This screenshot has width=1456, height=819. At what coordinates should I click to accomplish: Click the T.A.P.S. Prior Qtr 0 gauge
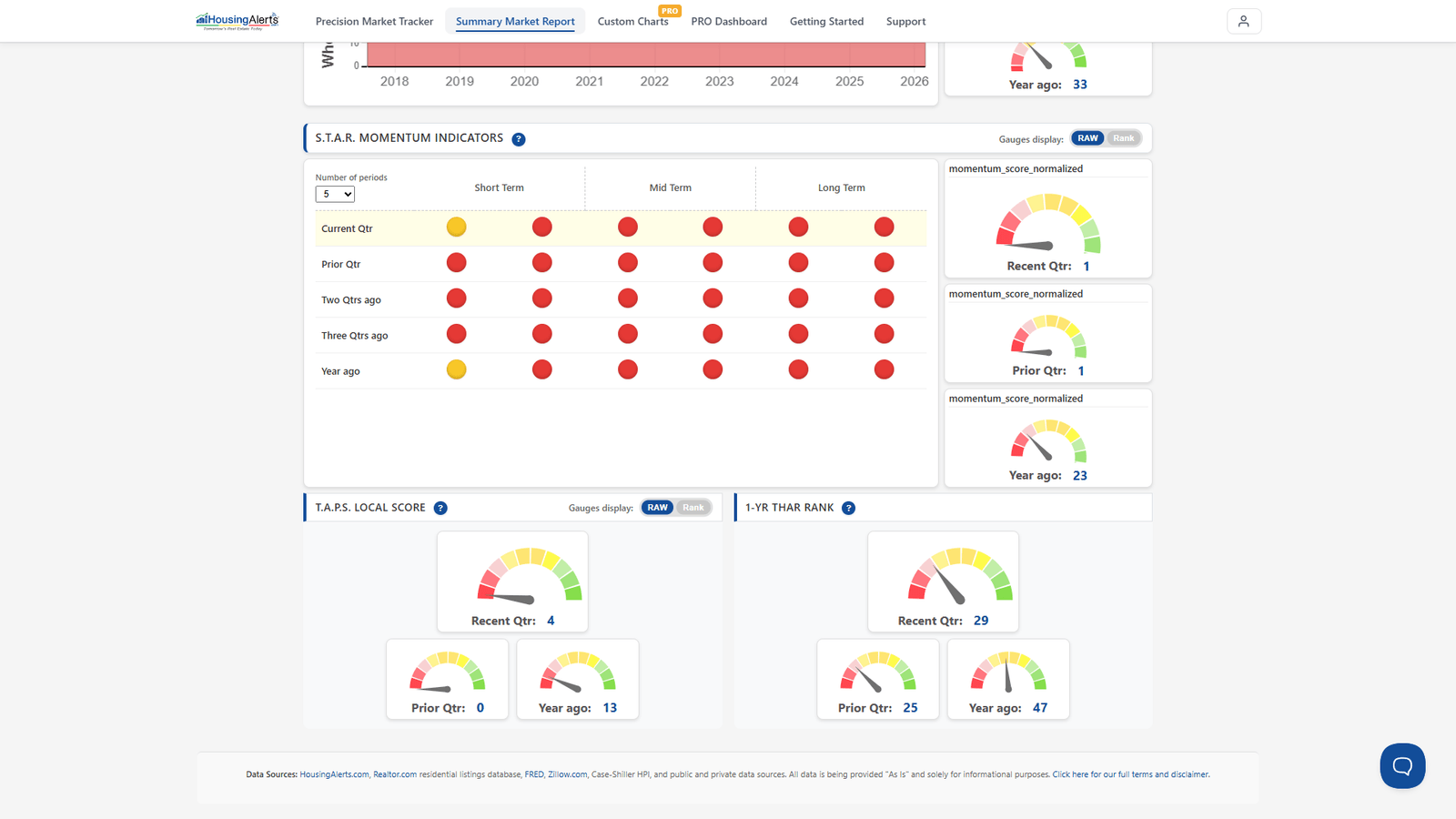coord(447,672)
